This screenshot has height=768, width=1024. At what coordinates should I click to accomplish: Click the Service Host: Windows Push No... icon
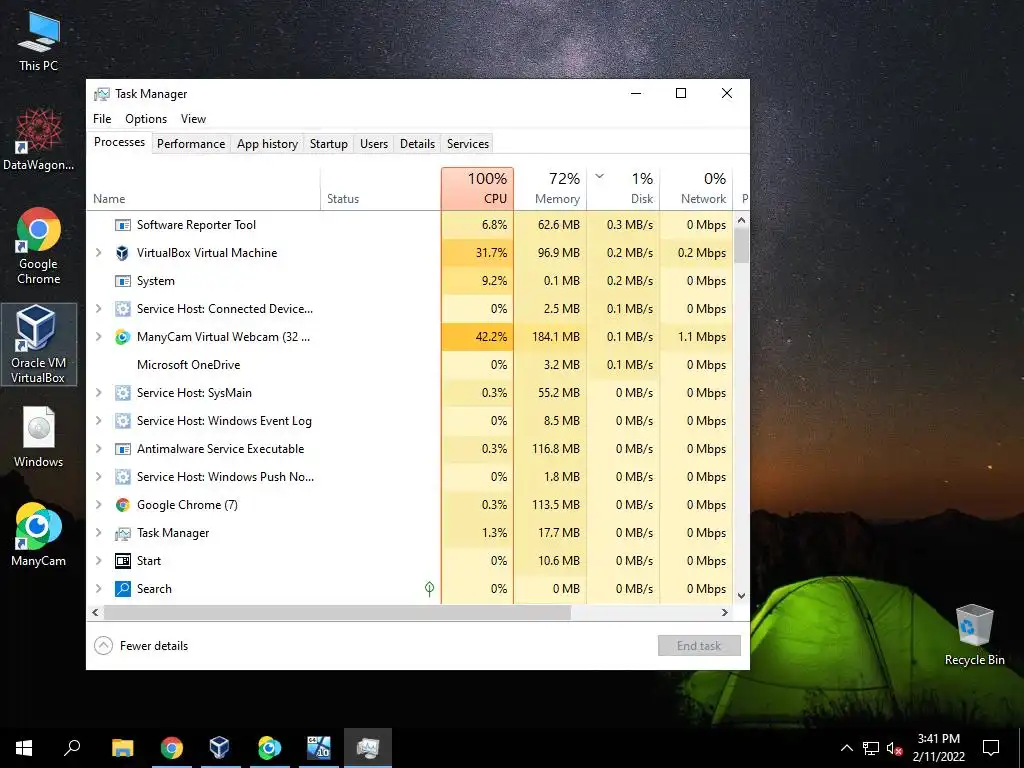pyautogui.click(x=122, y=477)
